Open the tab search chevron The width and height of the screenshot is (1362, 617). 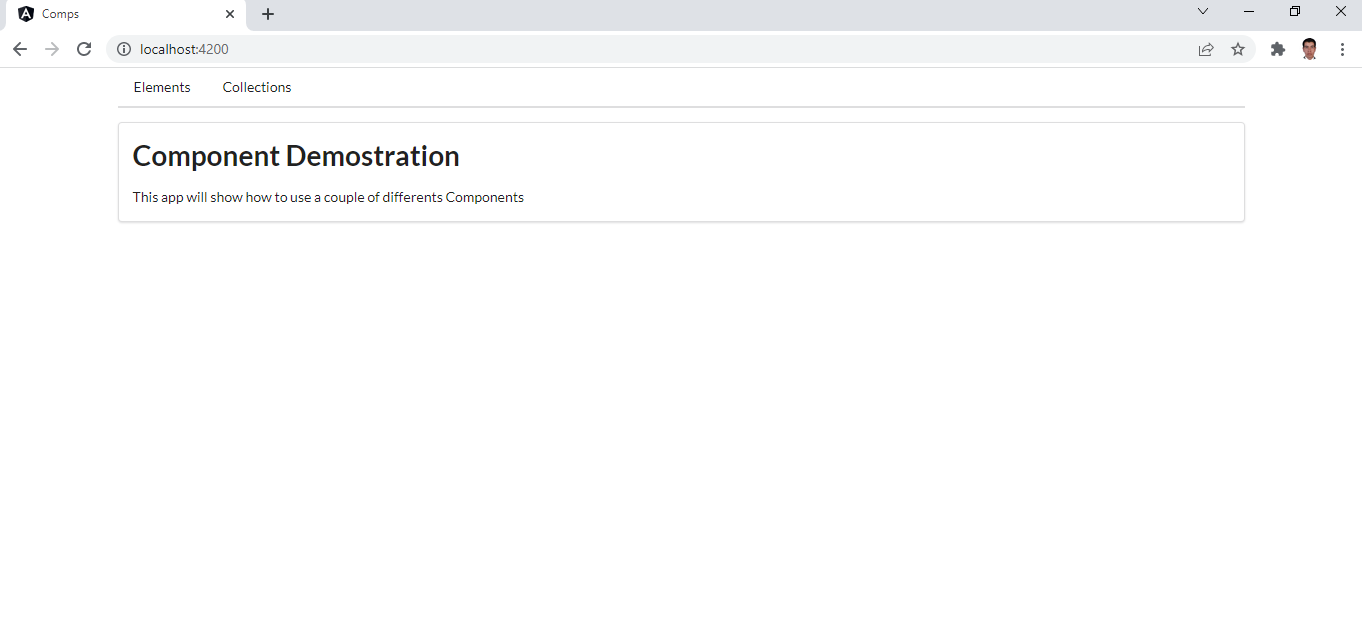(1203, 11)
